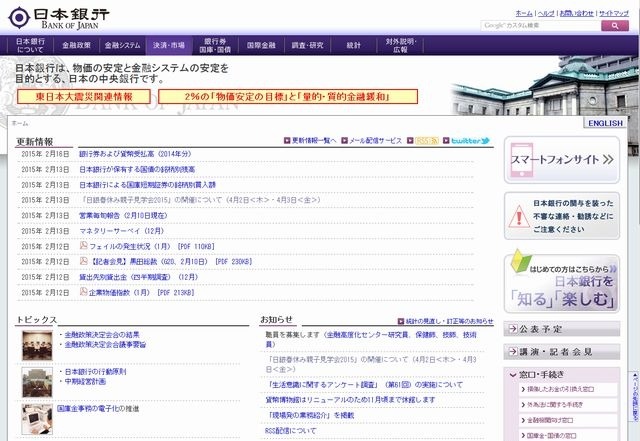Image resolution: width=640 pixels, height=441 pixels.
Task: Click bank building thumbnail in トピックス
Action: tap(37, 382)
